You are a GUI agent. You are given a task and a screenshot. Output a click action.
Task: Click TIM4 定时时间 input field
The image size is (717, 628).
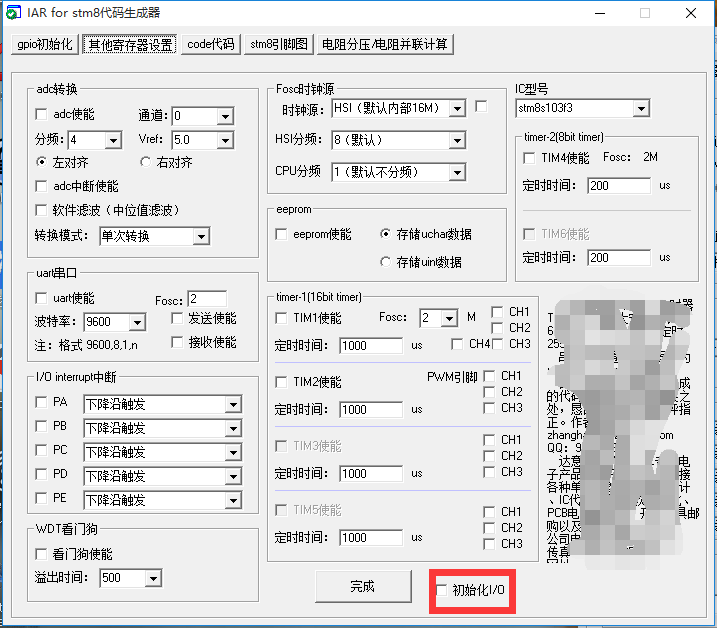click(619, 186)
